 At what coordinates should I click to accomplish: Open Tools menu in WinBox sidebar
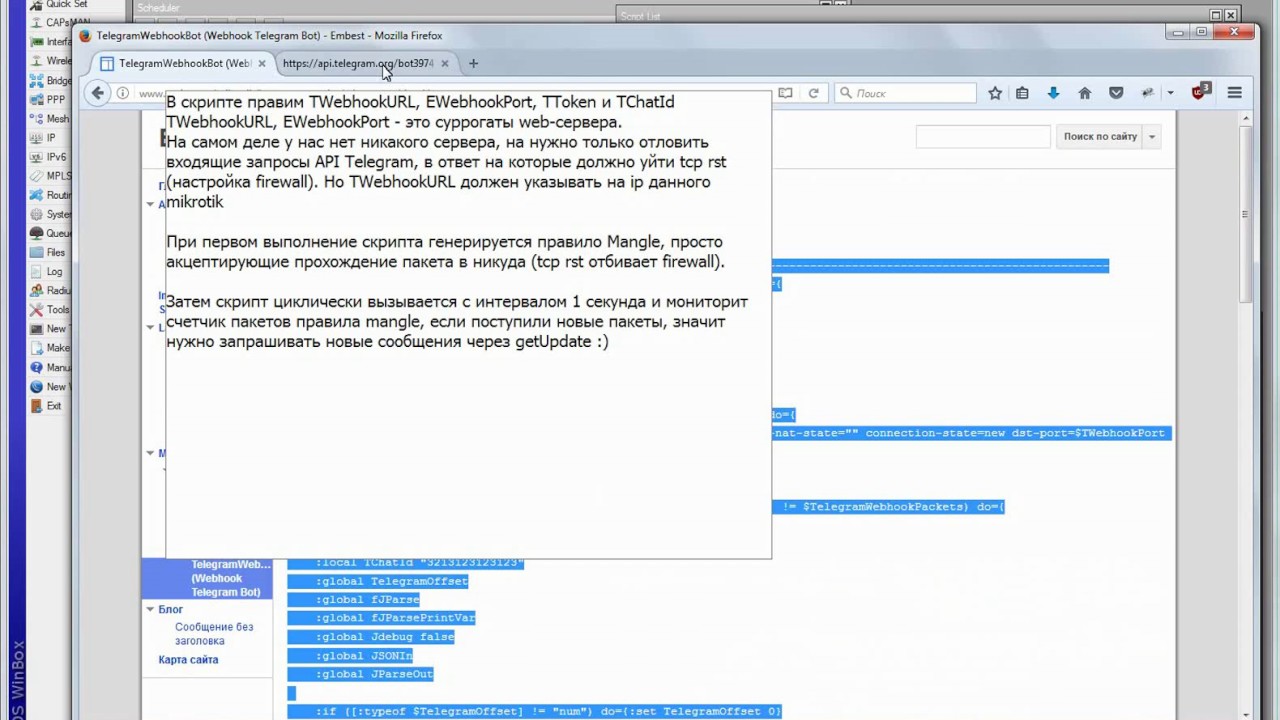[50, 310]
